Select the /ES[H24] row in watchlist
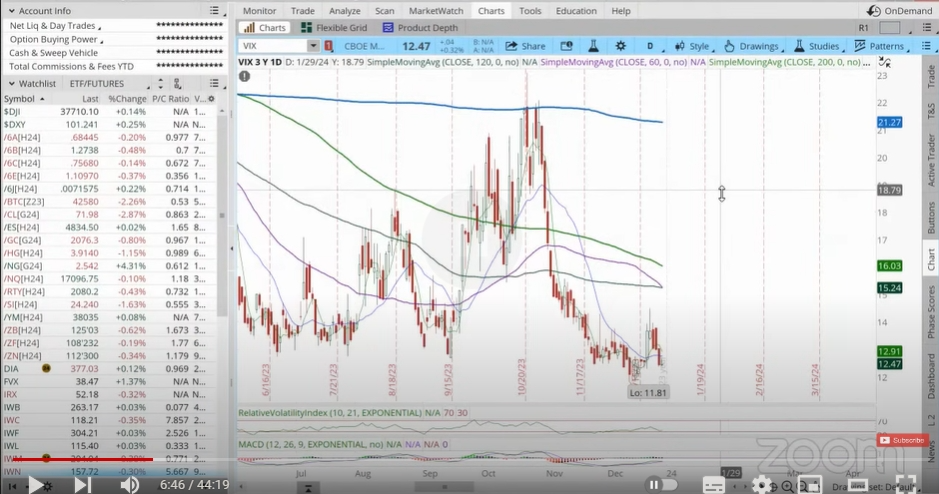The width and height of the screenshot is (939, 494). 109,228
